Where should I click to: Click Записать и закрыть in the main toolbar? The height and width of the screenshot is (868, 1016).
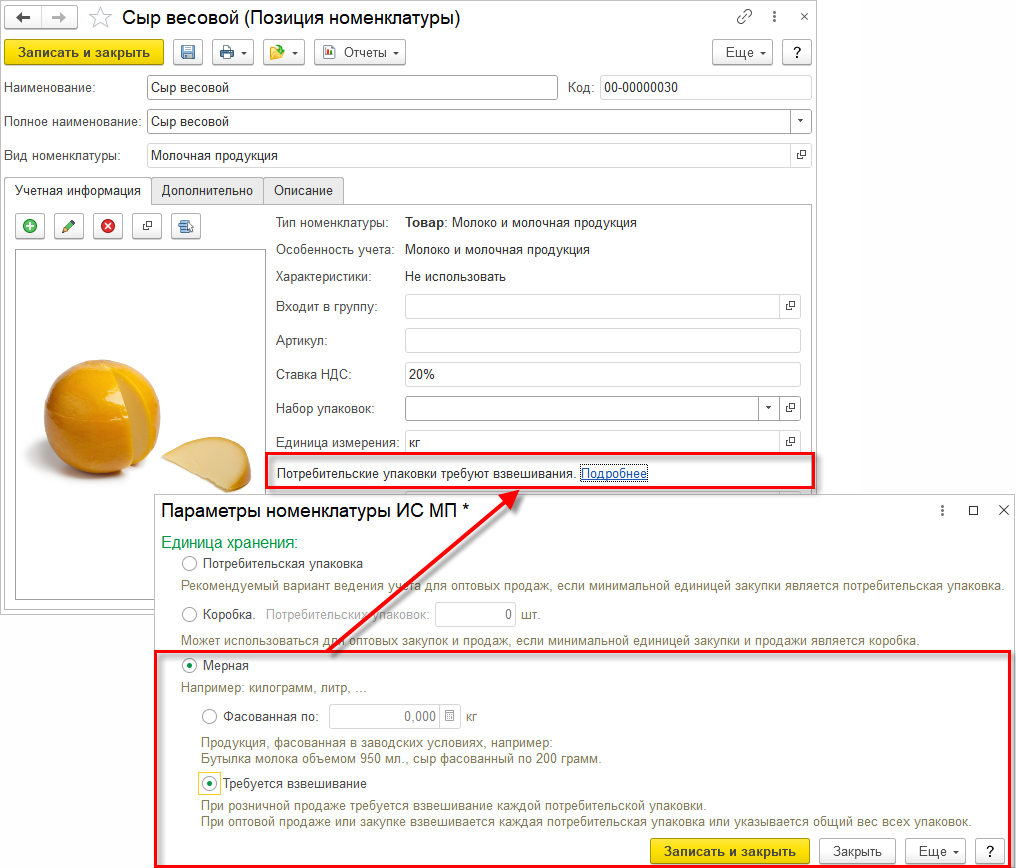(x=84, y=52)
